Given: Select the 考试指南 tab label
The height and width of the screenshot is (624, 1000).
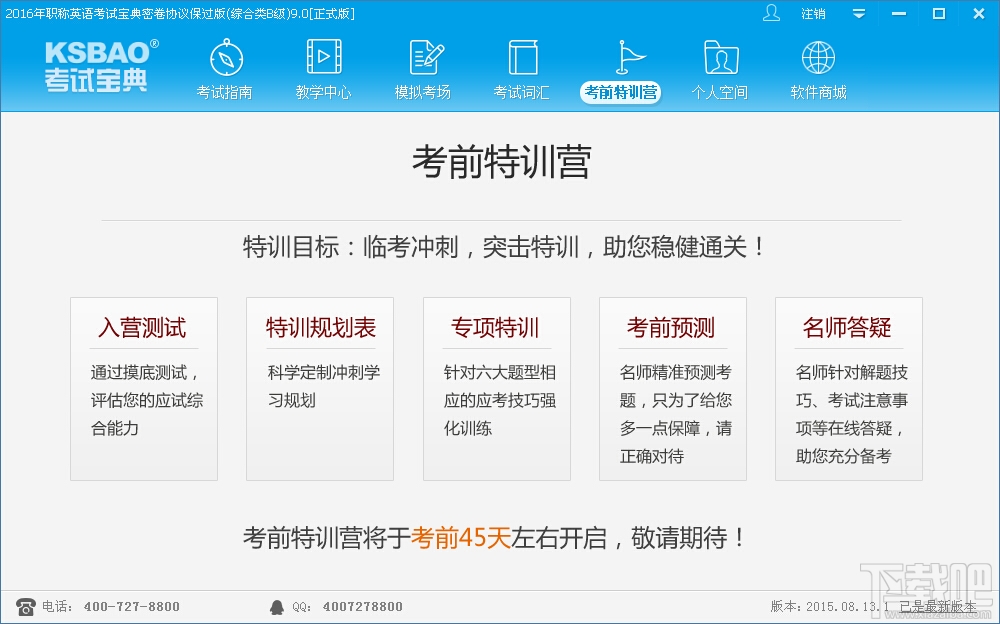Looking at the screenshot, I should click(x=224, y=93).
